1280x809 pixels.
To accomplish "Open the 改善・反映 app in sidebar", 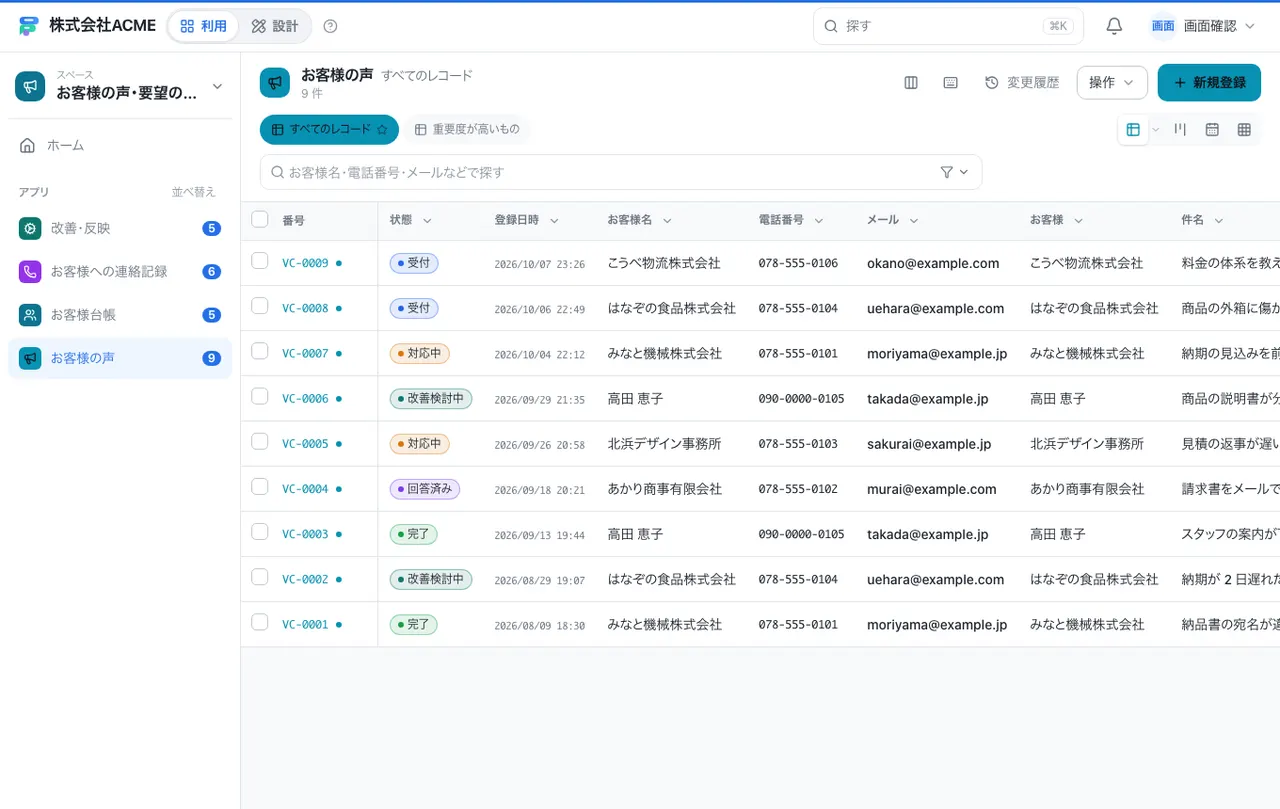I will click(120, 228).
